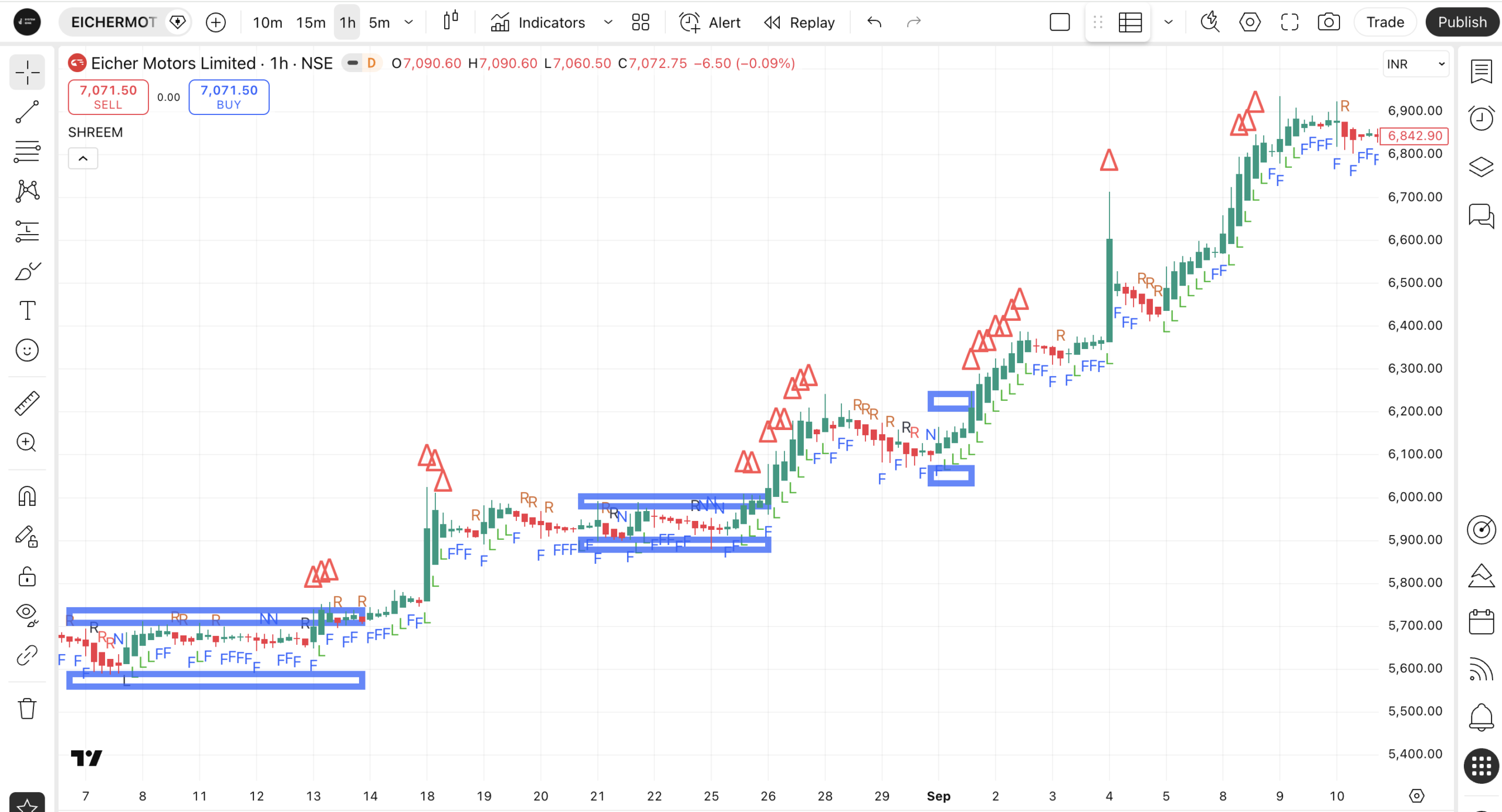Open indicator templates grid
Image resolution: width=1502 pixels, height=812 pixels.
tap(641, 22)
